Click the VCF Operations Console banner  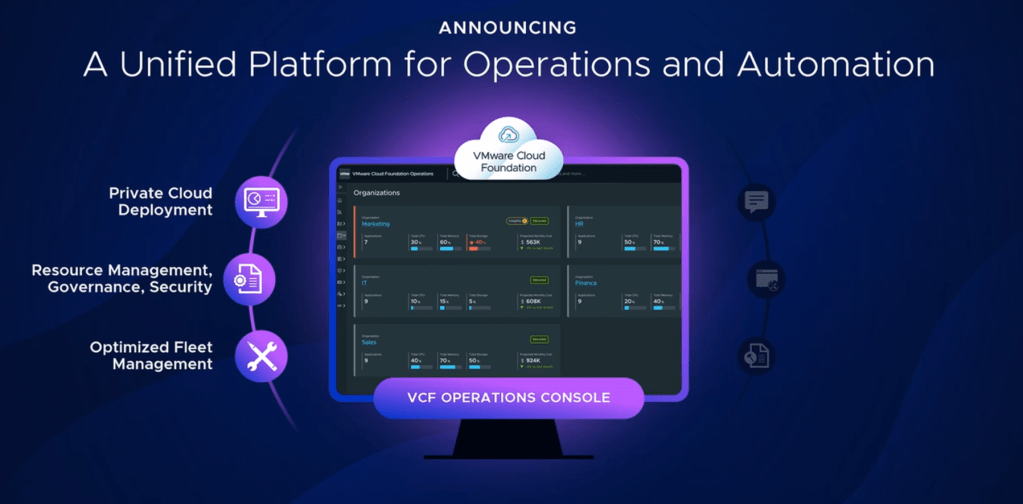click(x=508, y=398)
